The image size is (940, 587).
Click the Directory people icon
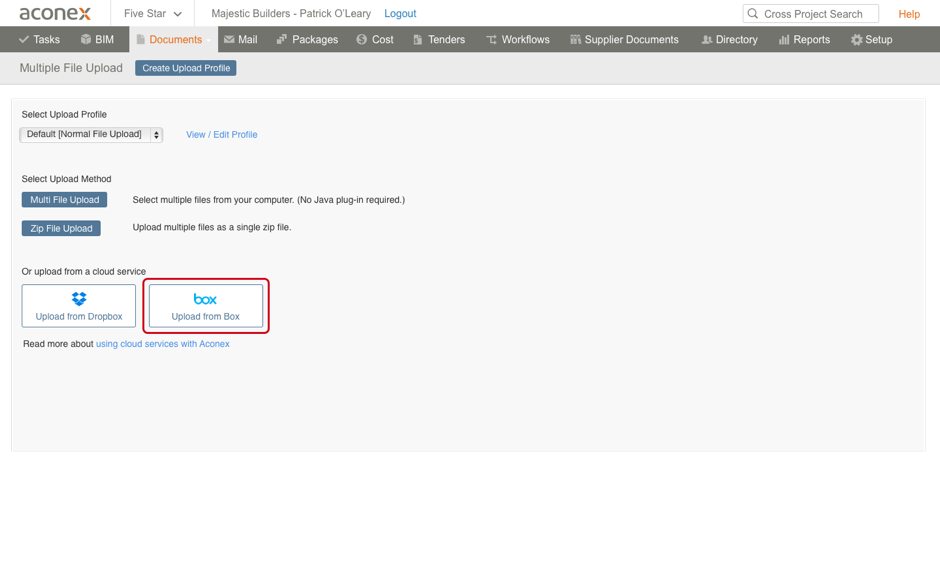coord(707,40)
